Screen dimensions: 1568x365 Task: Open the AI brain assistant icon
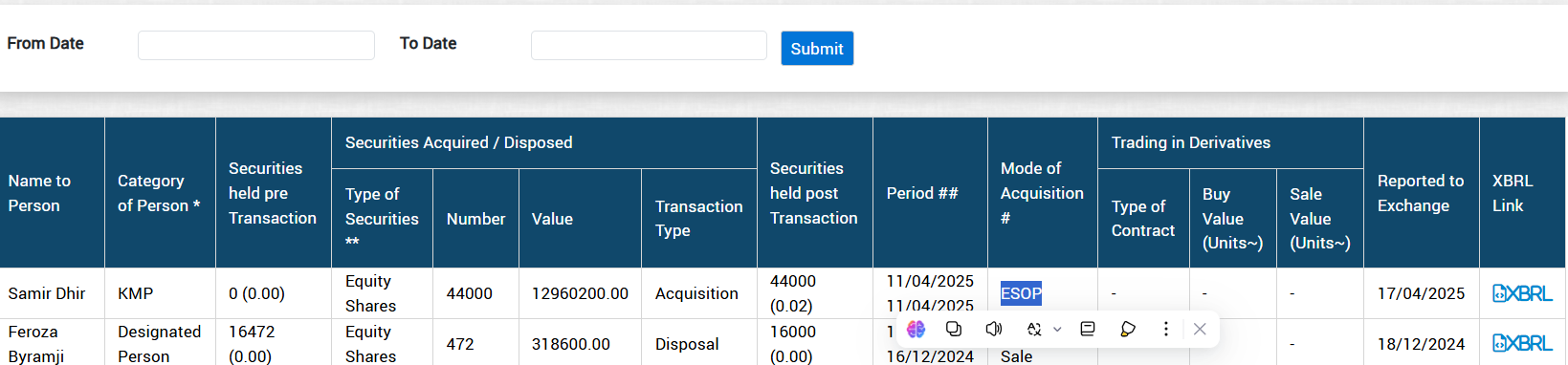pyautogui.click(x=917, y=329)
